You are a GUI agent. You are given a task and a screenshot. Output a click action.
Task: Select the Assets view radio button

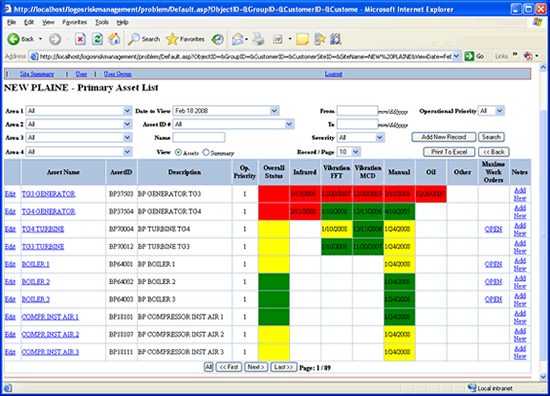(178, 152)
